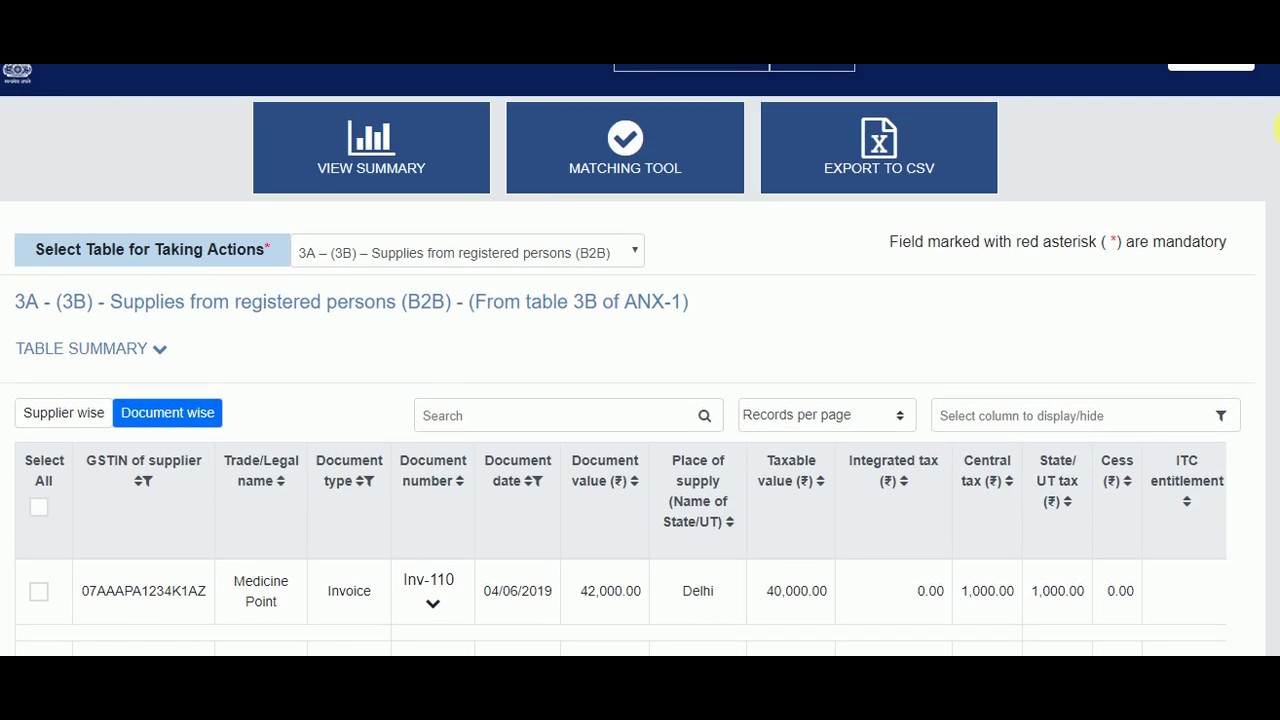Sort by Trade/Legal name column

(280, 481)
